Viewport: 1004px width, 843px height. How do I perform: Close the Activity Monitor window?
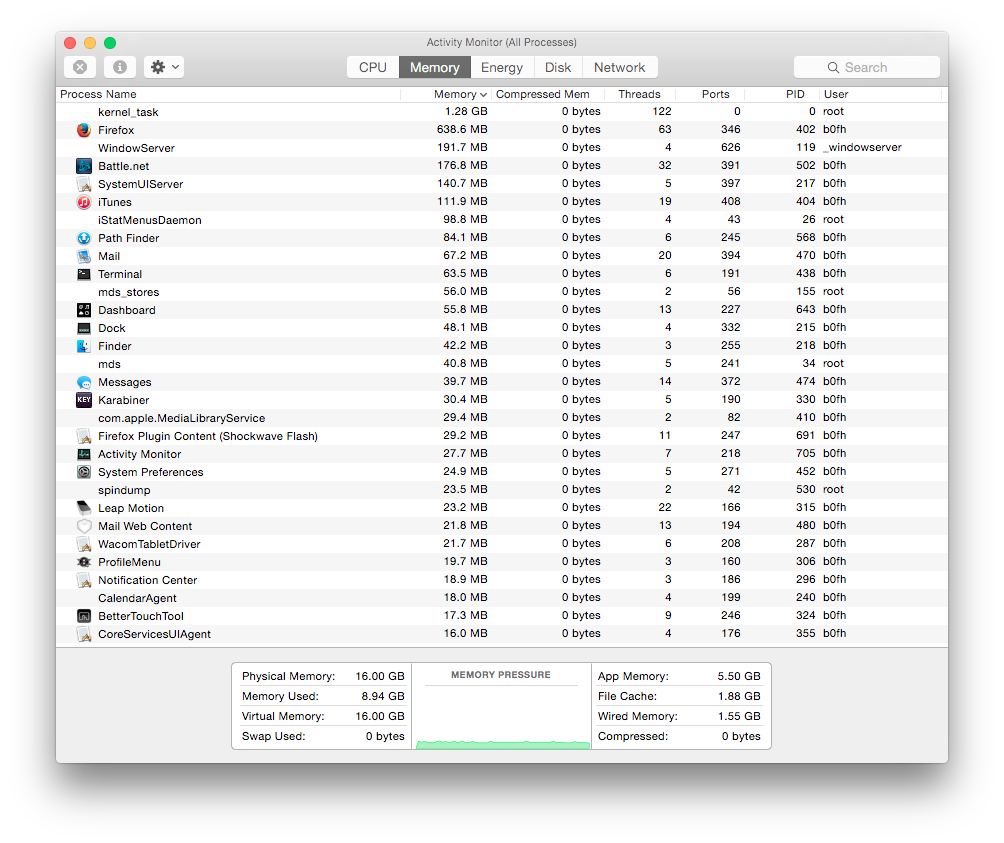[70, 43]
